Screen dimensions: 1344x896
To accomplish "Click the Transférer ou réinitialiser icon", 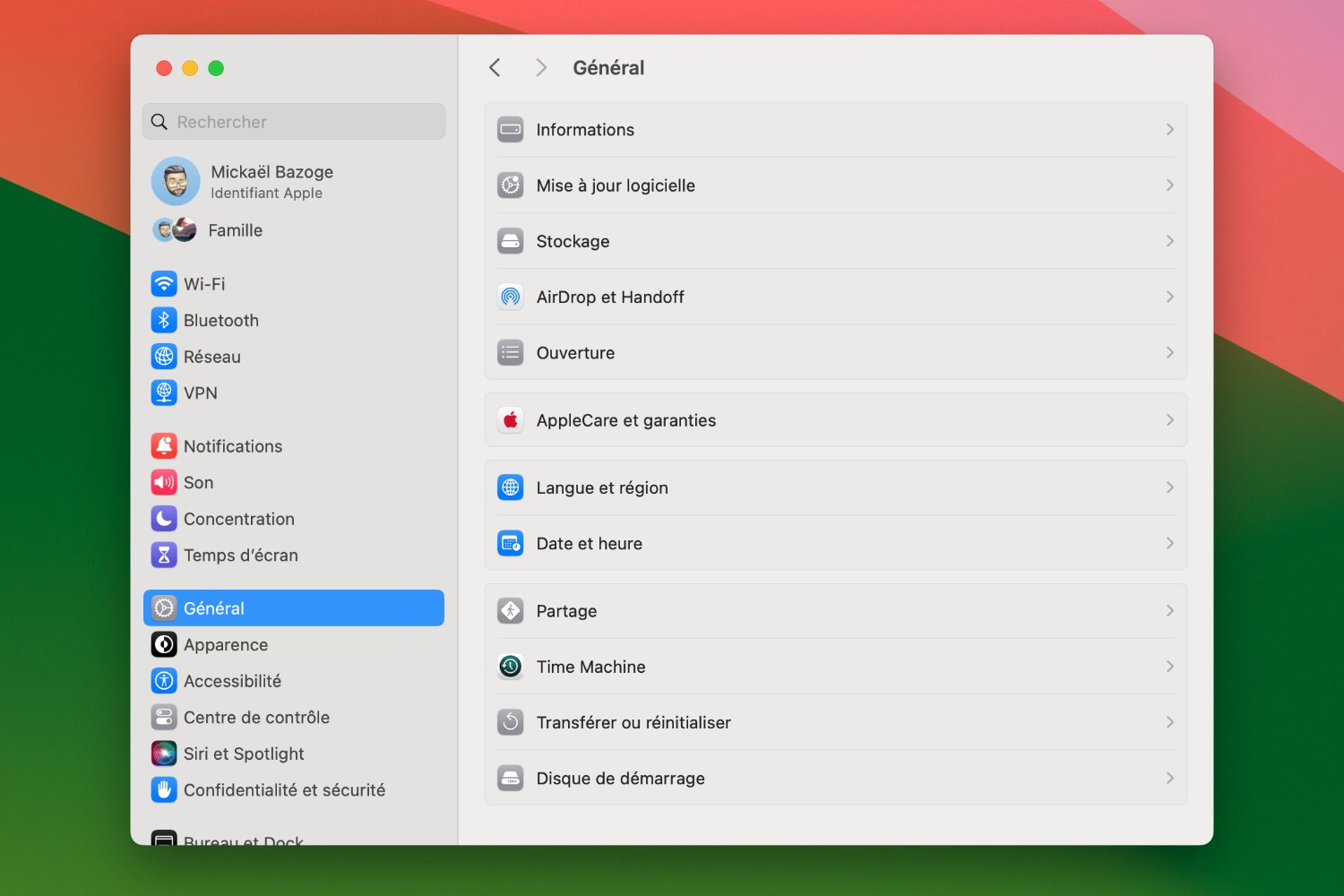I will click(511, 722).
